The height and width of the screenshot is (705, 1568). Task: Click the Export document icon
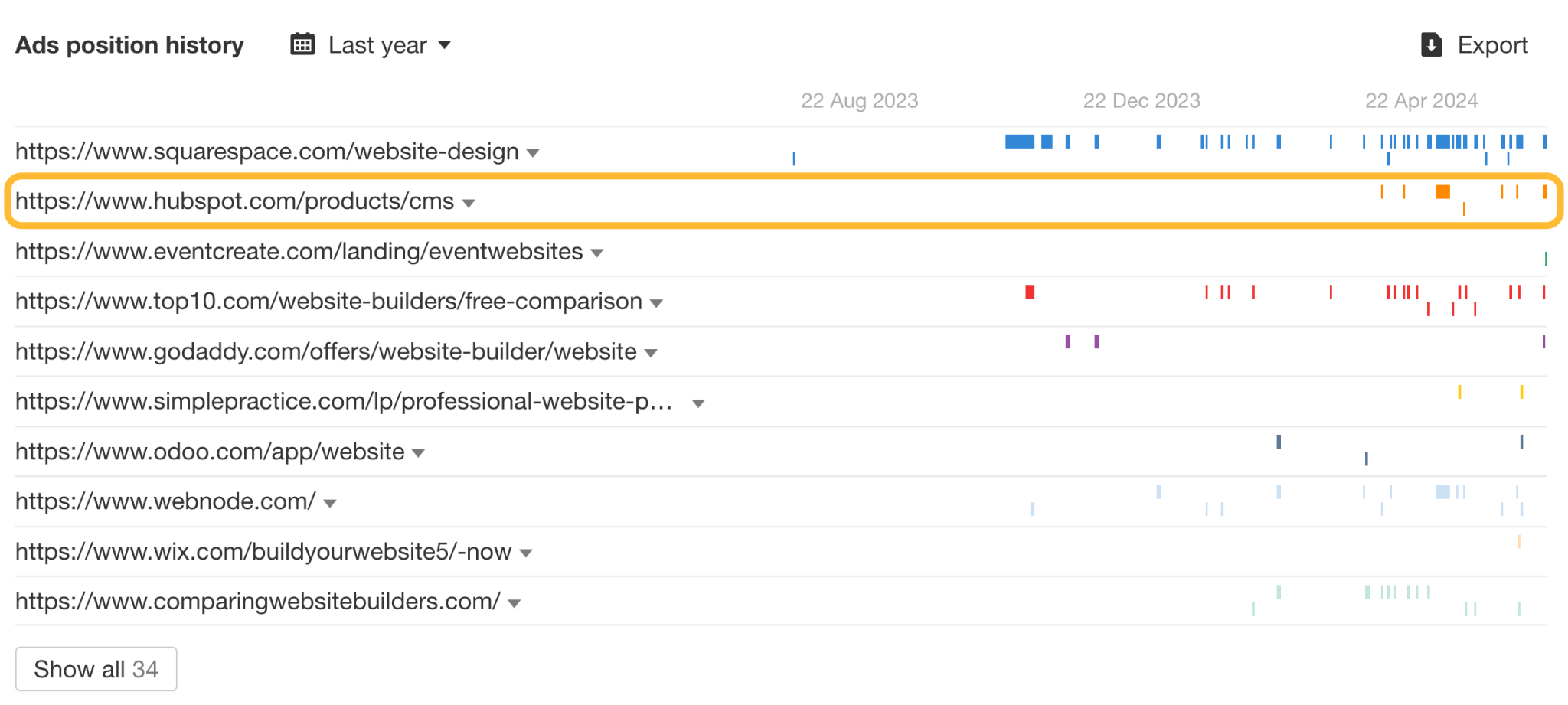pyautogui.click(x=1430, y=44)
